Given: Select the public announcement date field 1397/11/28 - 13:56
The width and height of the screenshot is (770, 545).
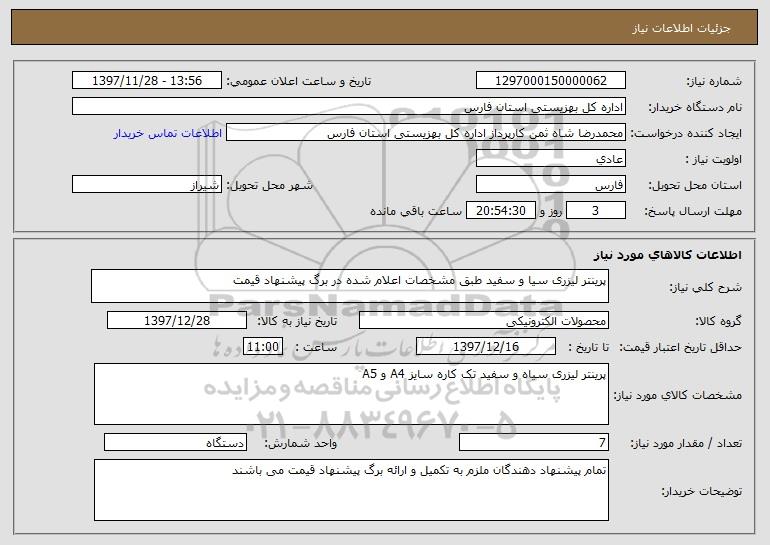Looking at the screenshot, I should pos(147,81).
